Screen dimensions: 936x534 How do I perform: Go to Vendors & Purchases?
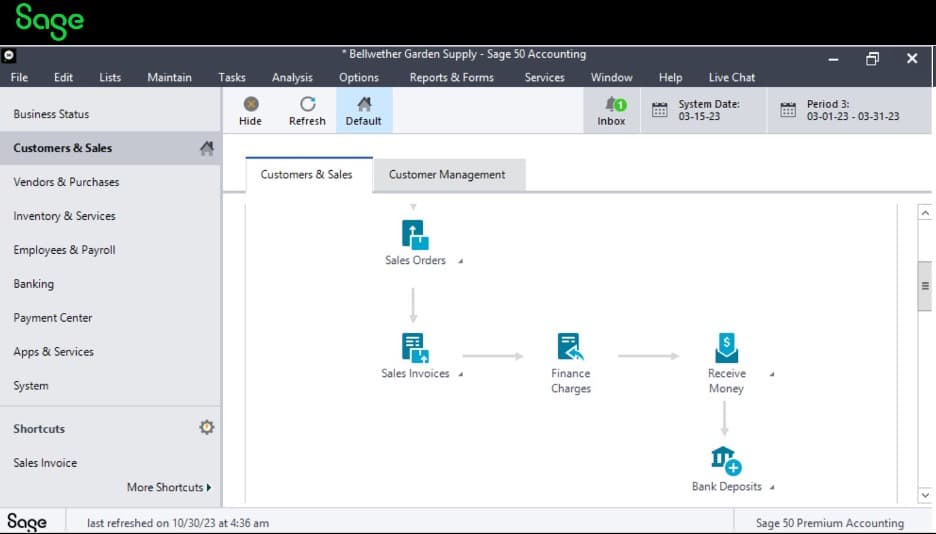coord(110,182)
